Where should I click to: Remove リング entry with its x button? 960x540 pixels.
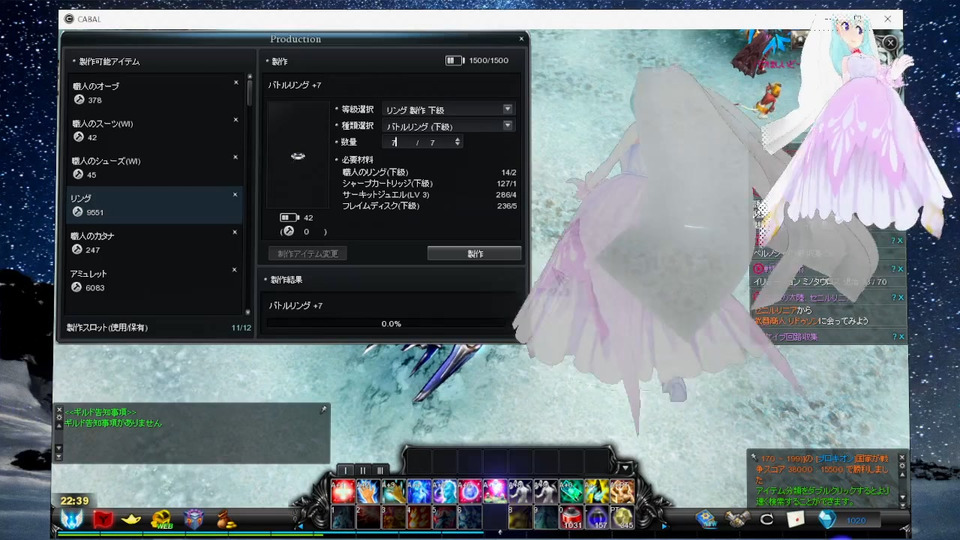point(235,195)
